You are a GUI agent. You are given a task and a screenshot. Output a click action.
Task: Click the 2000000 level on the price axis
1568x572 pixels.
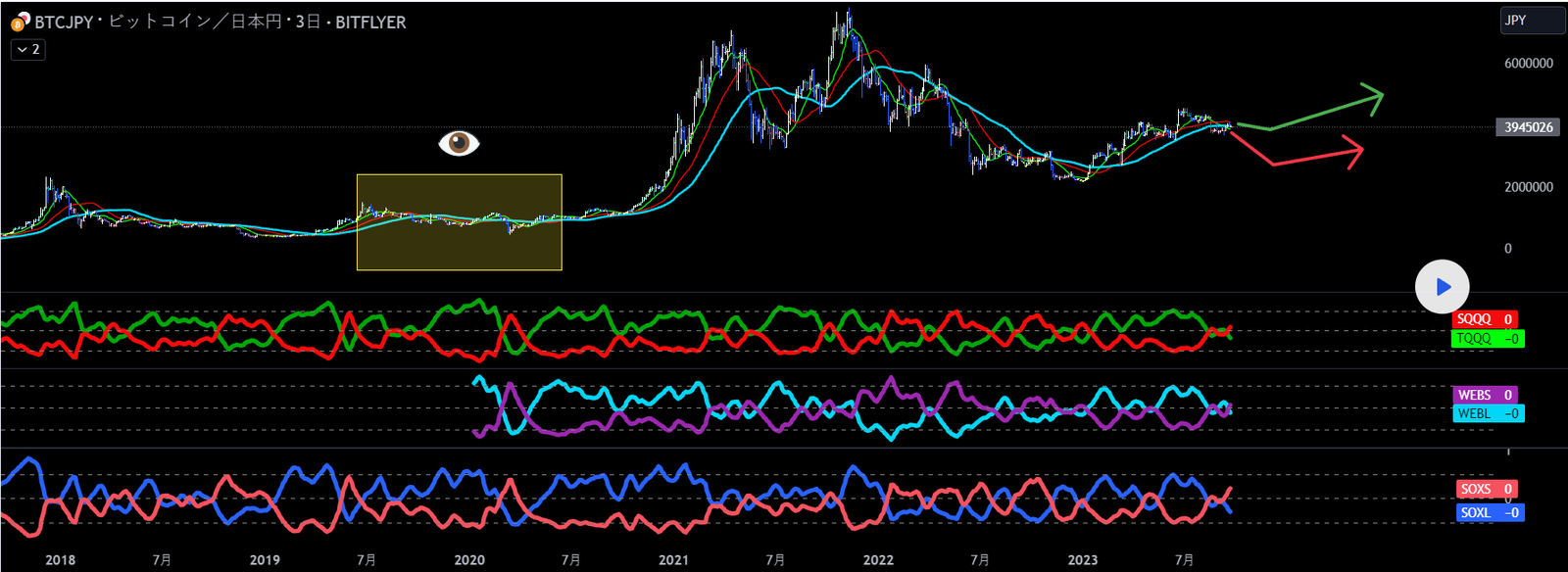[1528, 187]
